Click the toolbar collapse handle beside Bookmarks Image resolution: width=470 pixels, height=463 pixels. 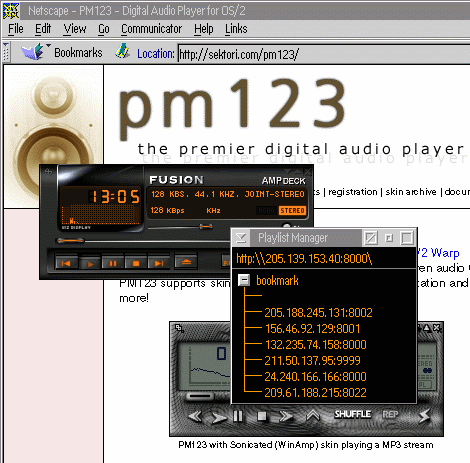pos(6,52)
